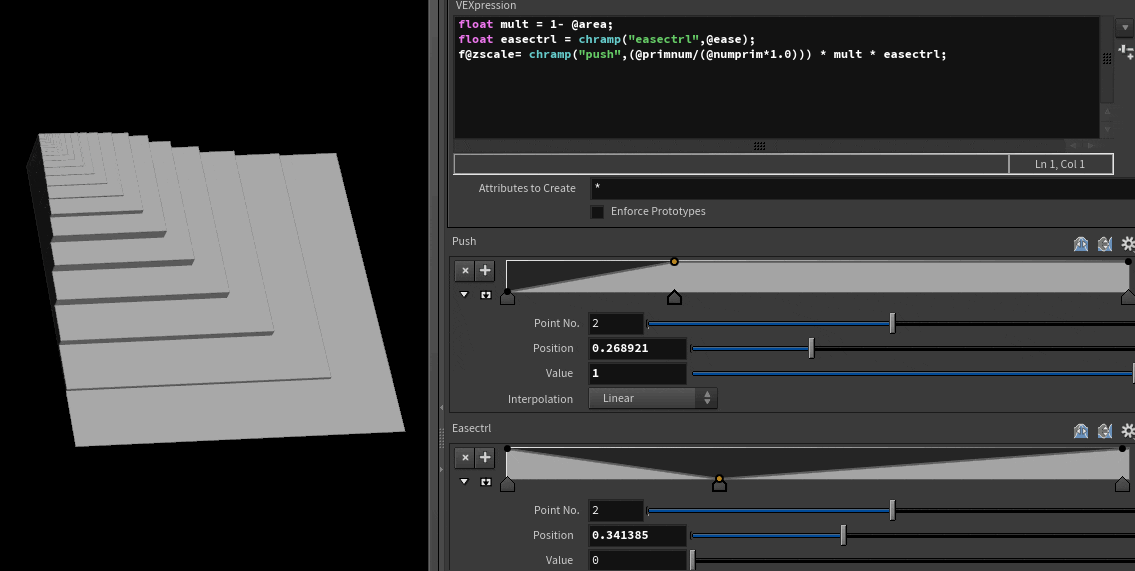Add a point to the Easectrl ramp

485,458
